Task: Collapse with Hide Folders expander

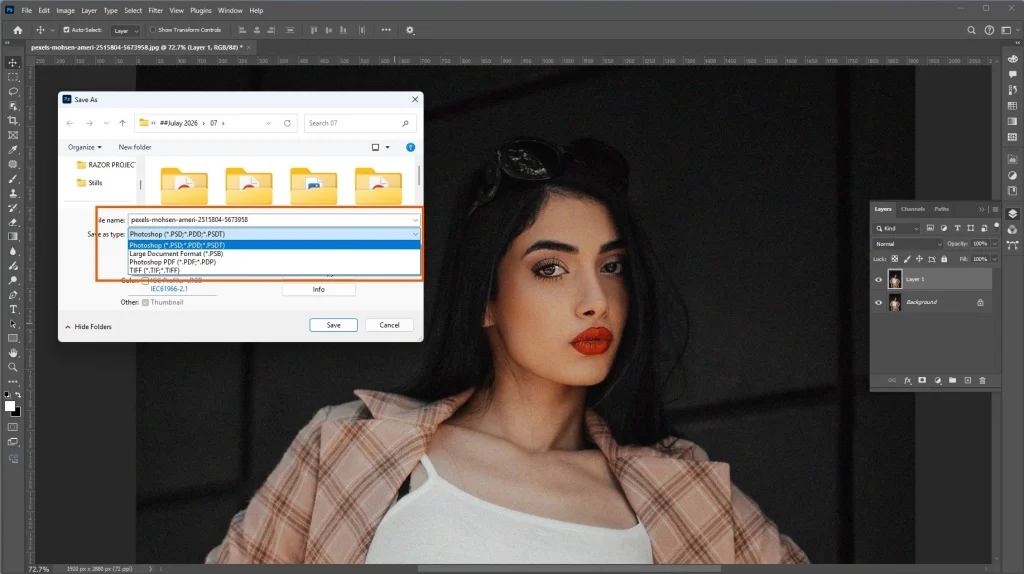Action: click(88, 327)
